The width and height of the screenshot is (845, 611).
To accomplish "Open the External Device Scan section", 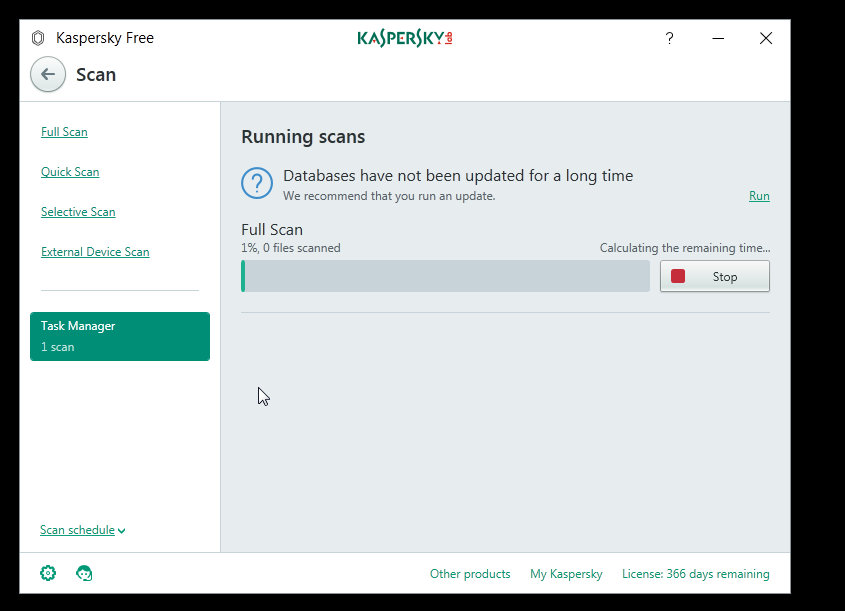I will tap(95, 252).
